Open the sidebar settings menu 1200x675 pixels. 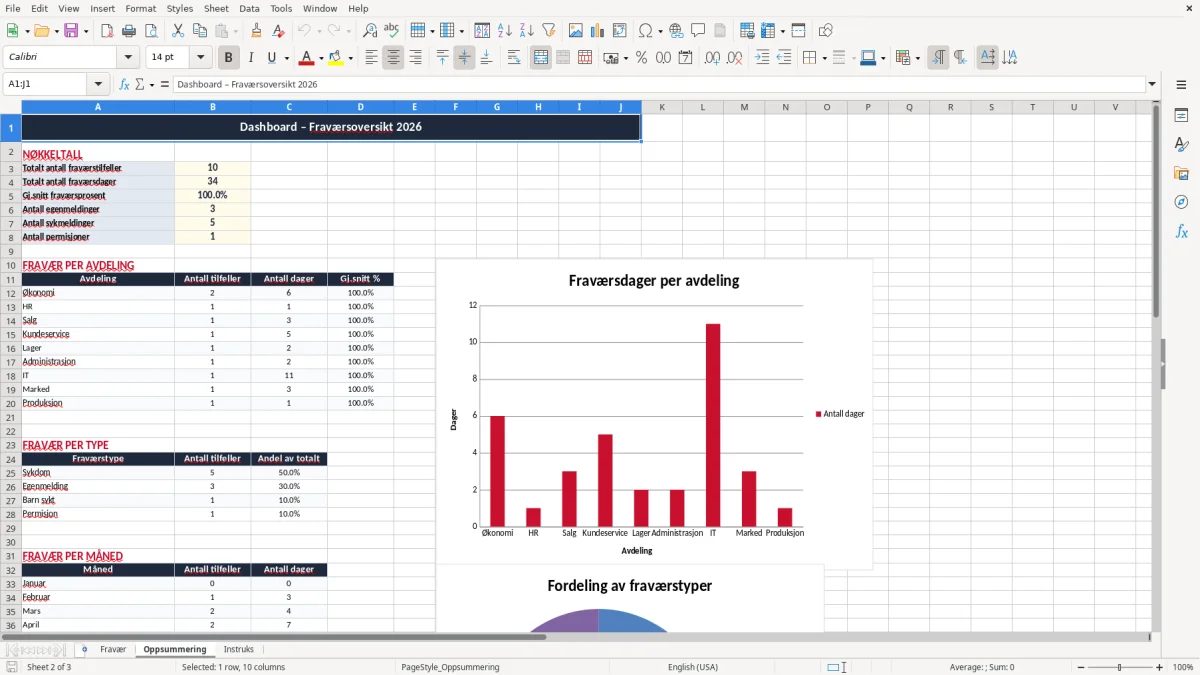point(1181,85)
